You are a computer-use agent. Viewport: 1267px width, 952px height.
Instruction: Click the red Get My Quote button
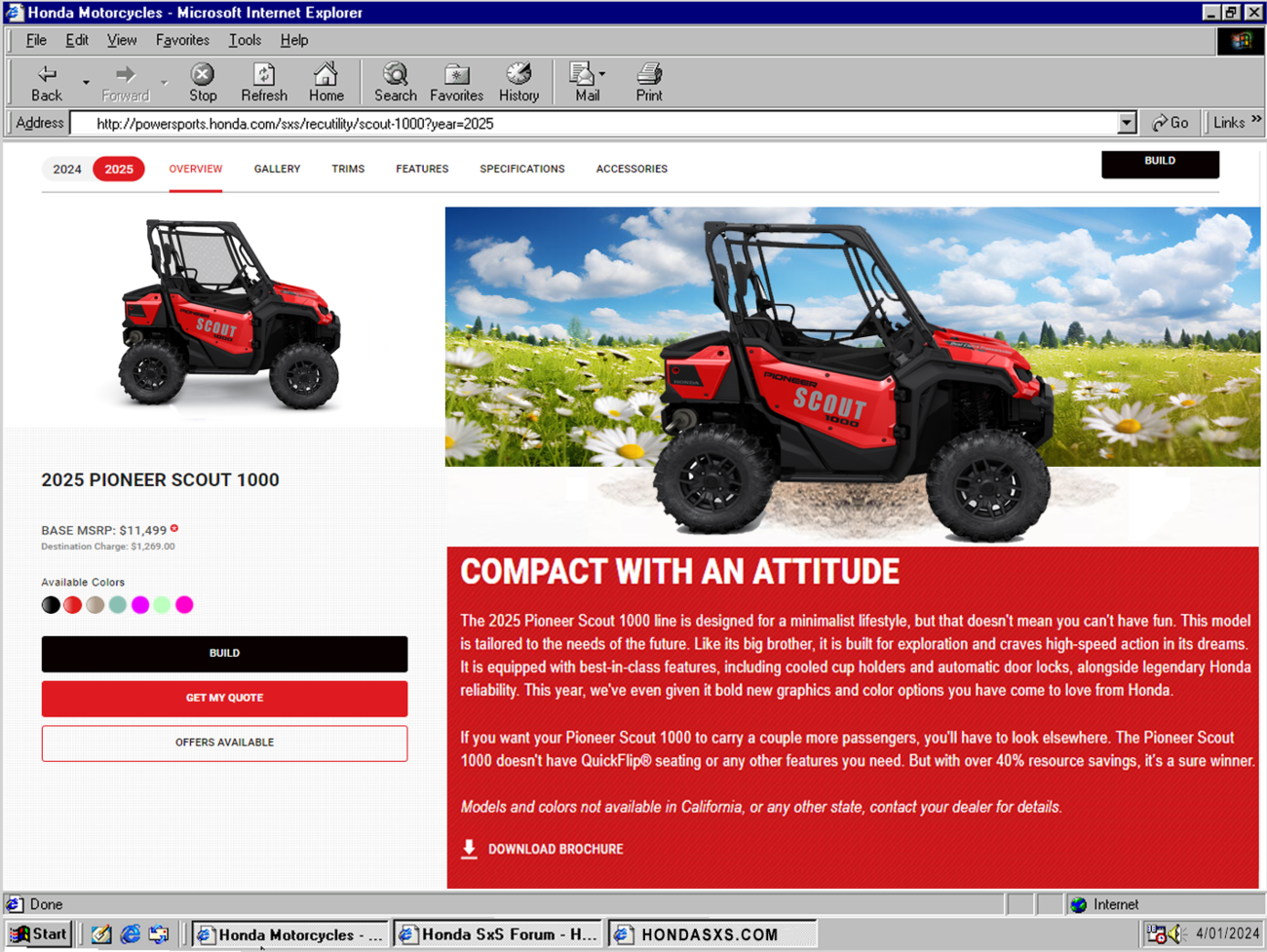point(224,699)
